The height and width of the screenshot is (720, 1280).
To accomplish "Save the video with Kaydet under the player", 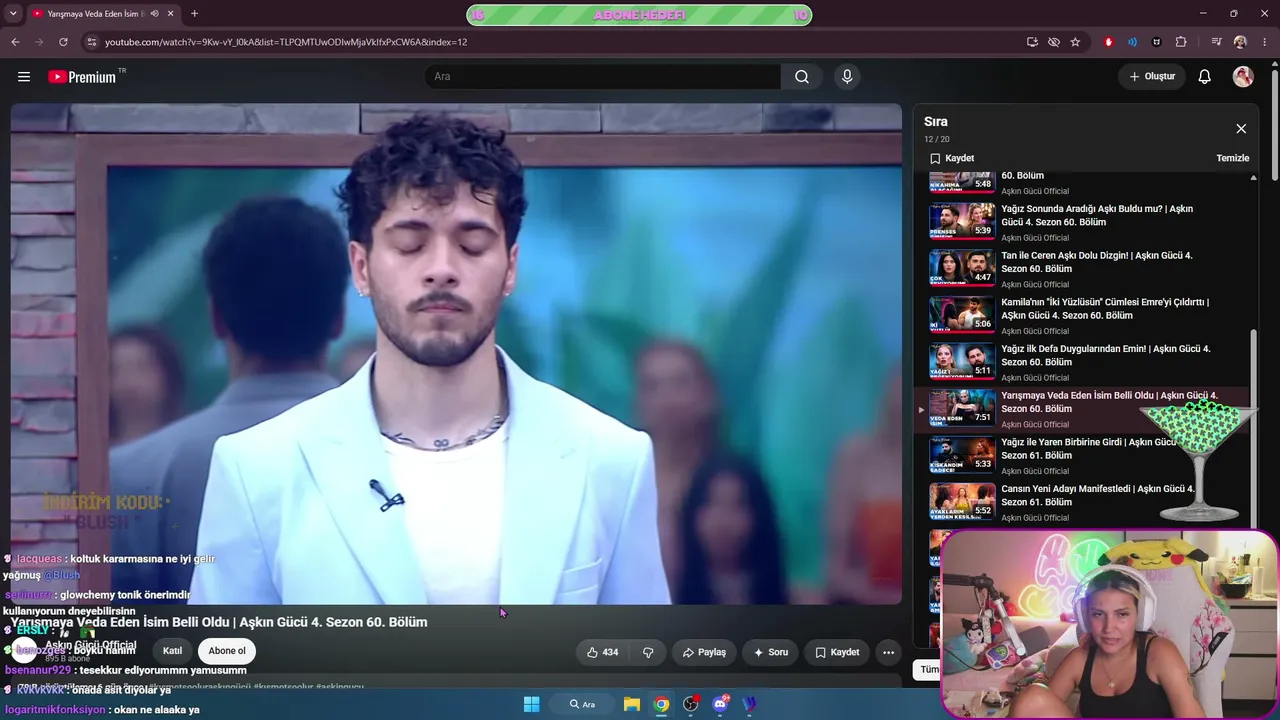I will [837, 652].
